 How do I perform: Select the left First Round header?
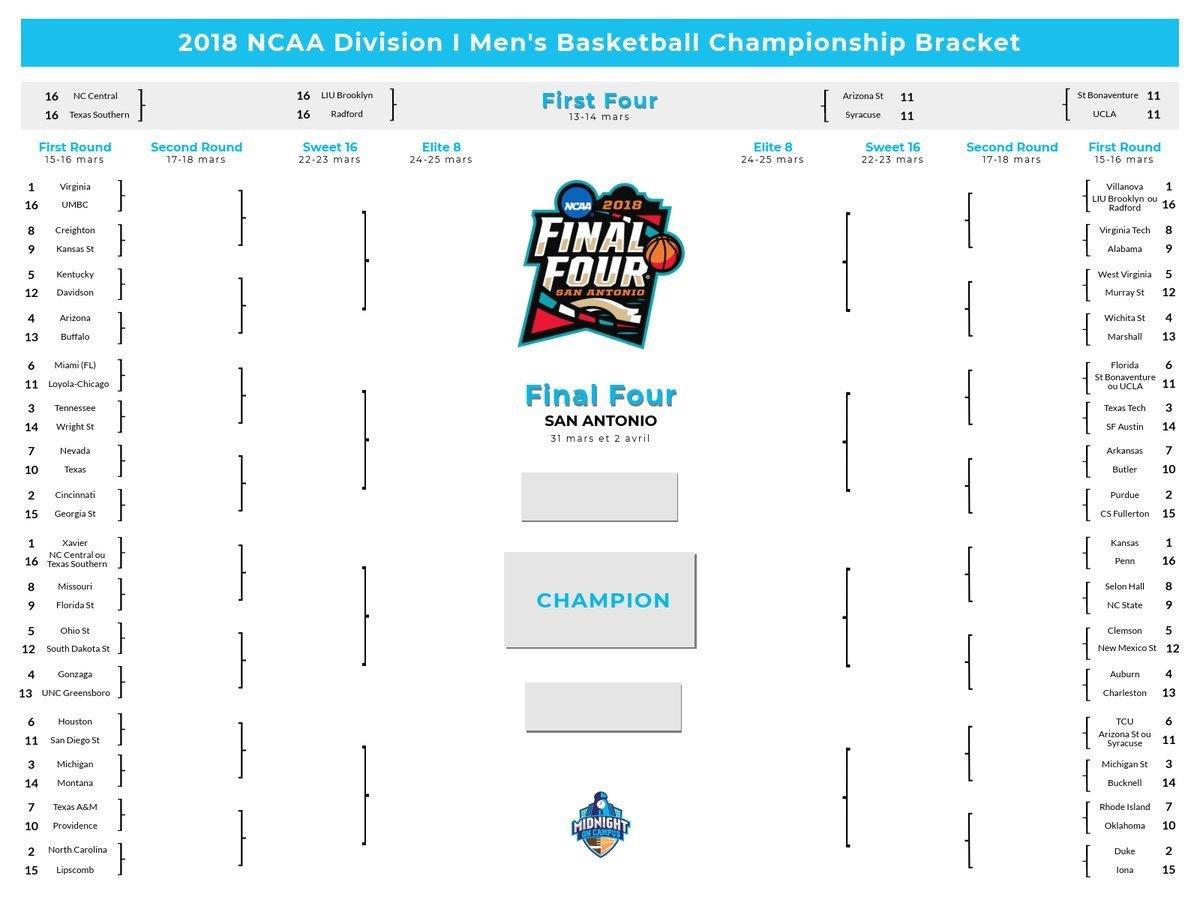[75, 147]
